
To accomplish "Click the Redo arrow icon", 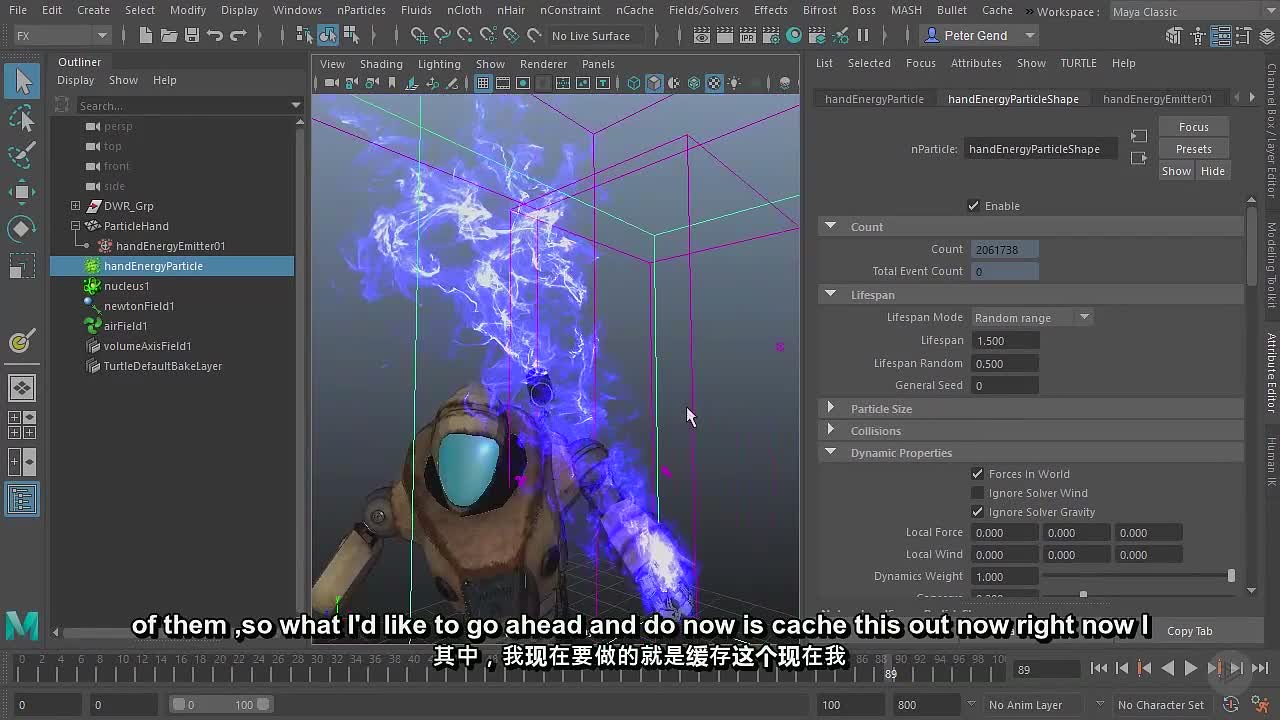I will [238, 35].
